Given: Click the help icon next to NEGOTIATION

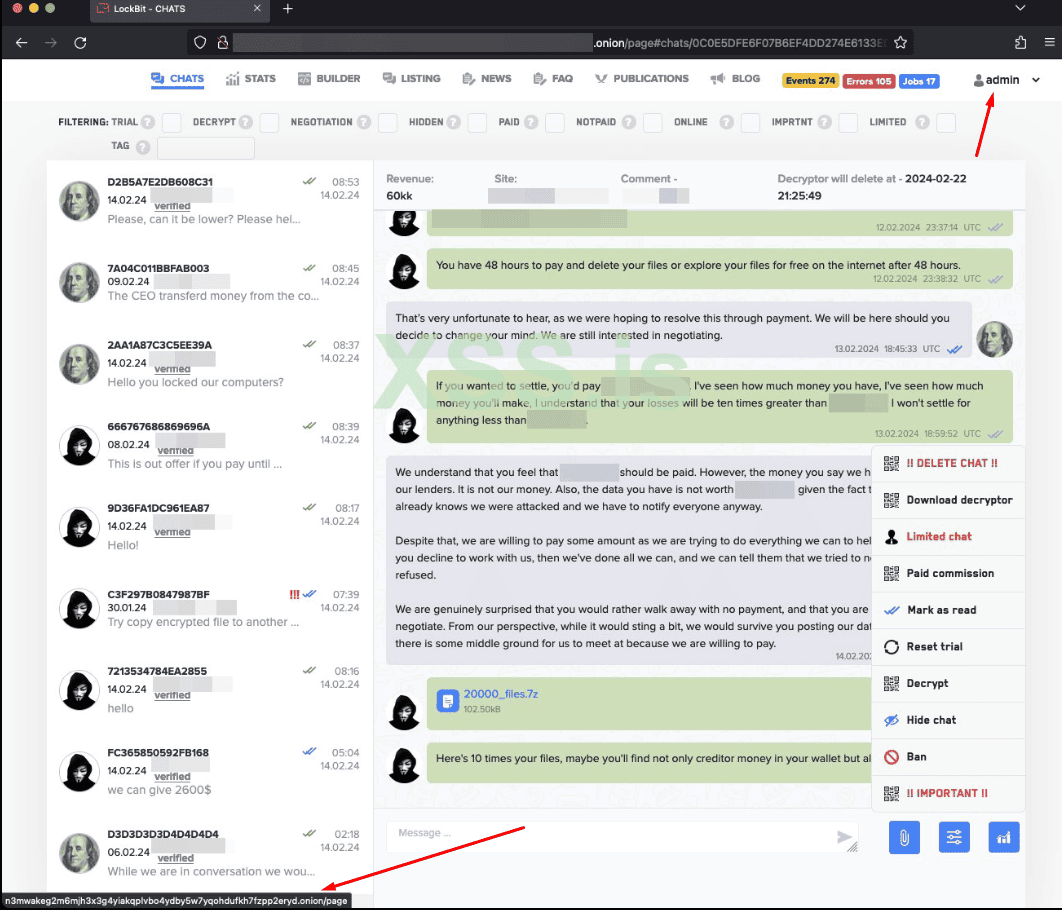Looking at the screenshot, I should click(x=364, y=122).
